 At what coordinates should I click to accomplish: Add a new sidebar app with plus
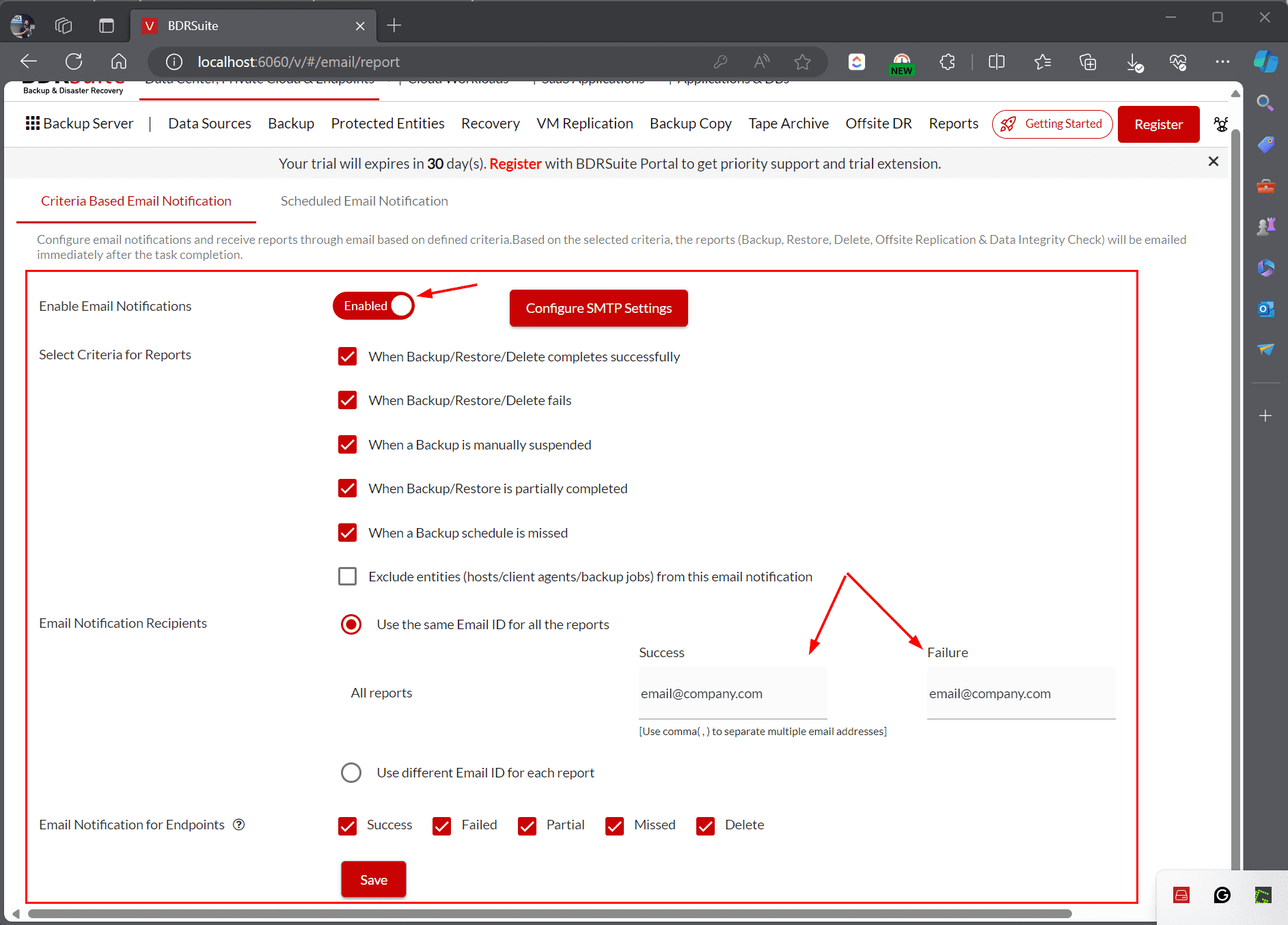[1265, 416]
